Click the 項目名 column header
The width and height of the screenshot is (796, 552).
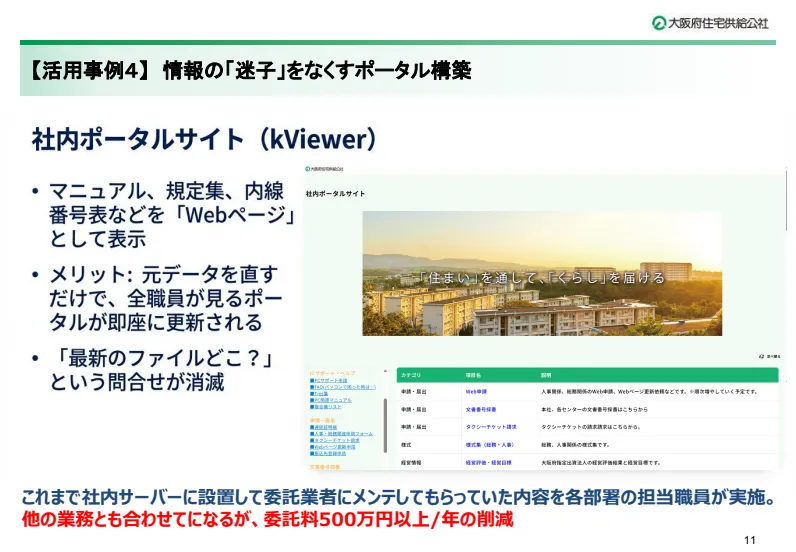tap(473, 375)
